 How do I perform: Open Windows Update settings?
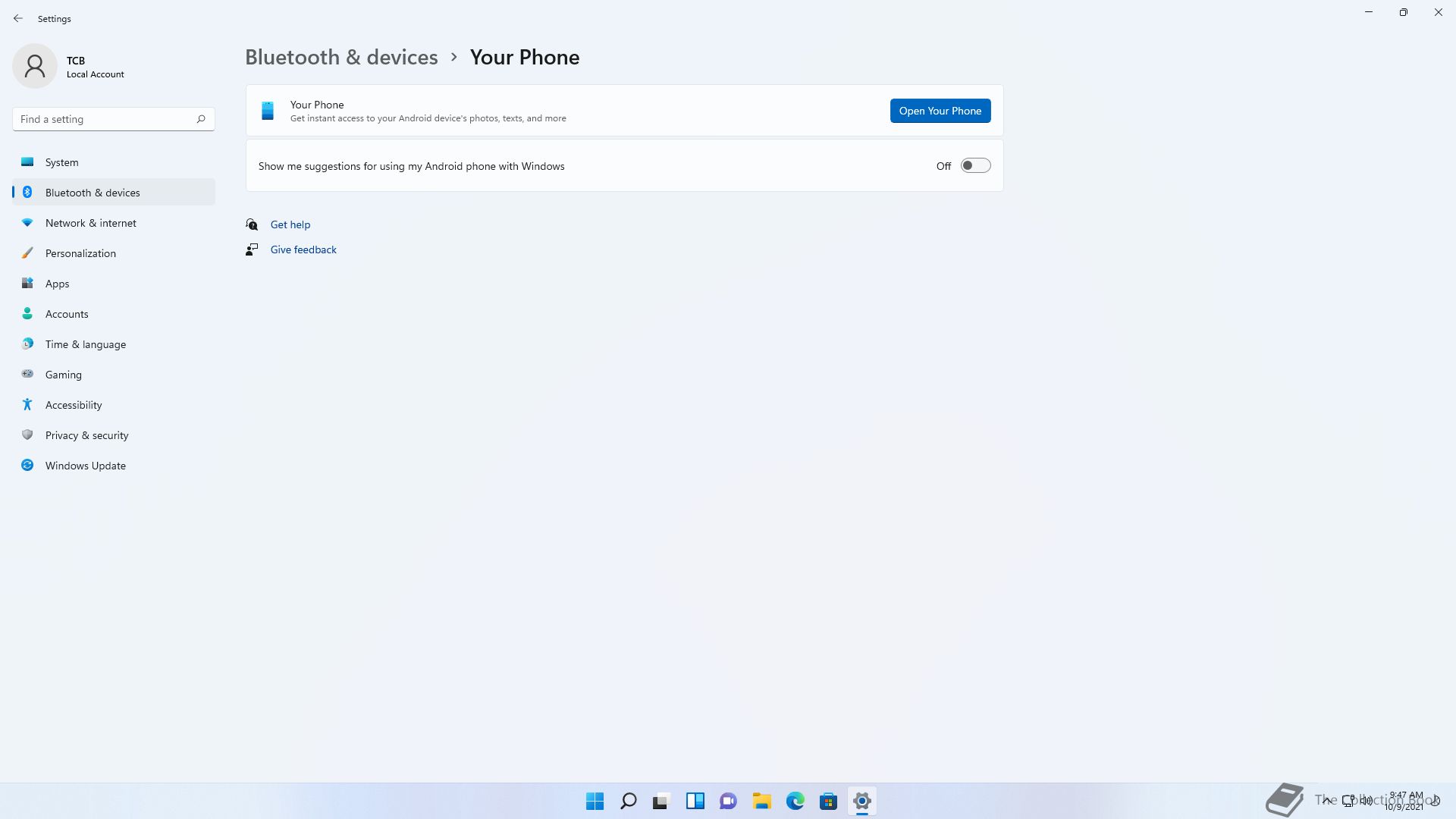[x=114, y=466]
